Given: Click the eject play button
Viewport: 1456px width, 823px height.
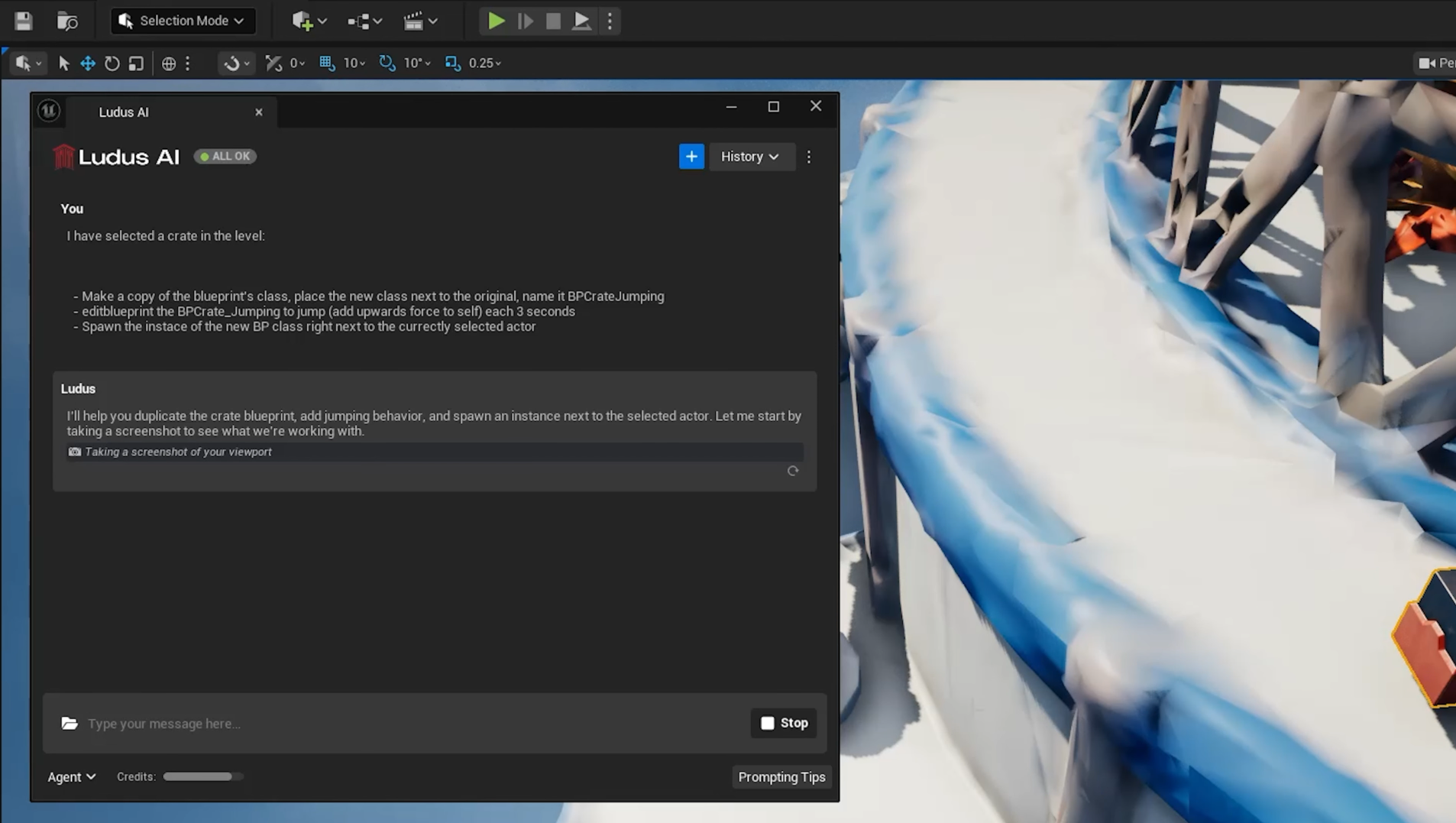Looking at the screenshot, I should (x=581, y=21).
